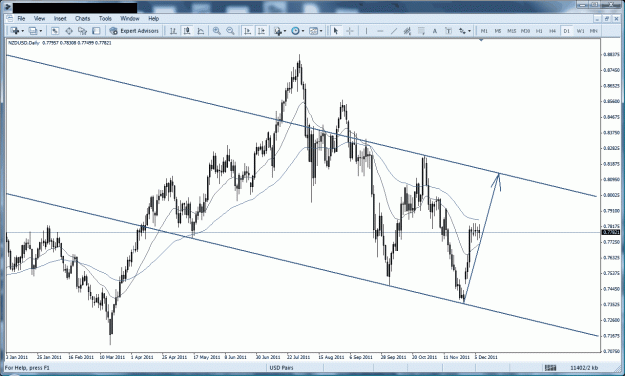
Task: Click the chart document icon beside File
Action: (x=10, y=18)
